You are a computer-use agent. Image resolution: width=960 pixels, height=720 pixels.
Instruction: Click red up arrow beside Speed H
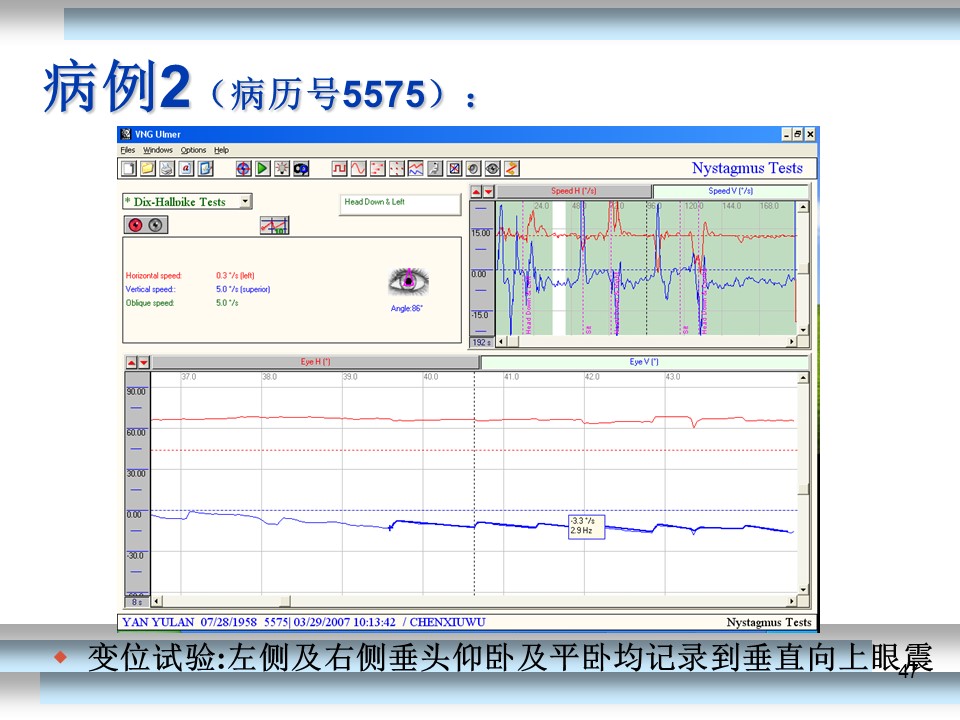click(x=476, y=192)
